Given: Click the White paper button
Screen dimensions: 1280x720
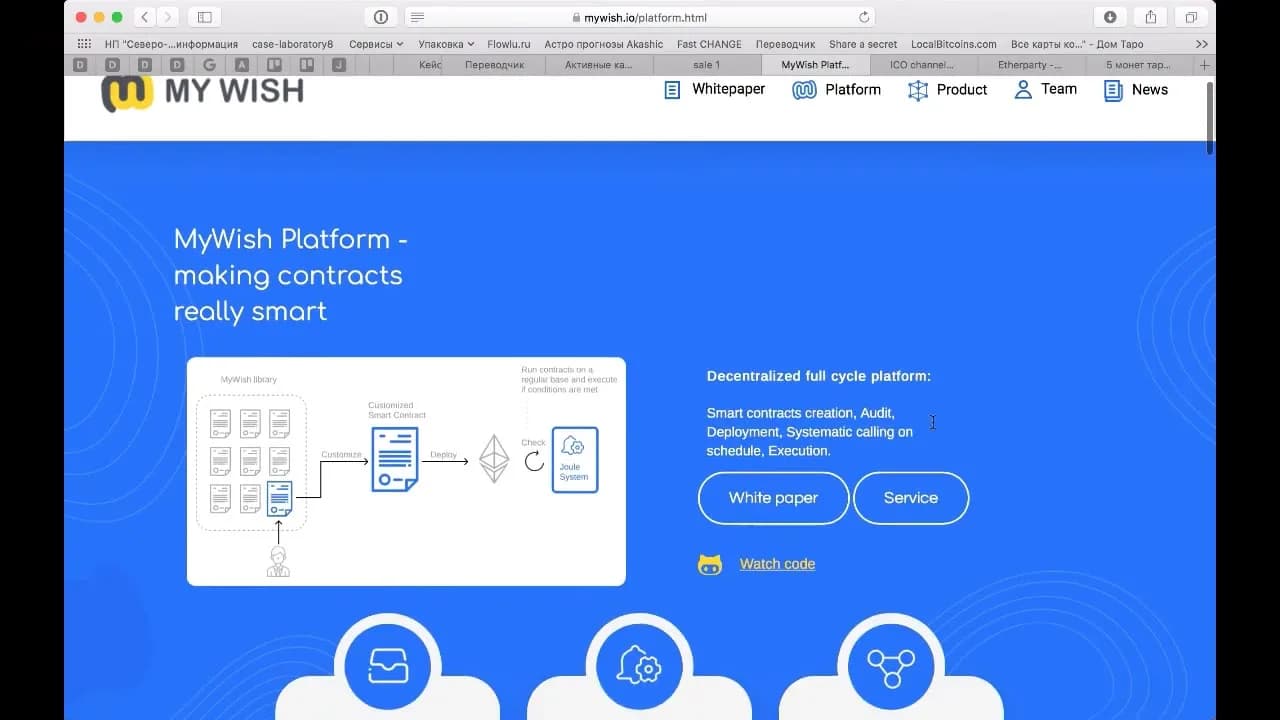Looking at the screenshot, I should pyautogui.click(x=774, y=498).
